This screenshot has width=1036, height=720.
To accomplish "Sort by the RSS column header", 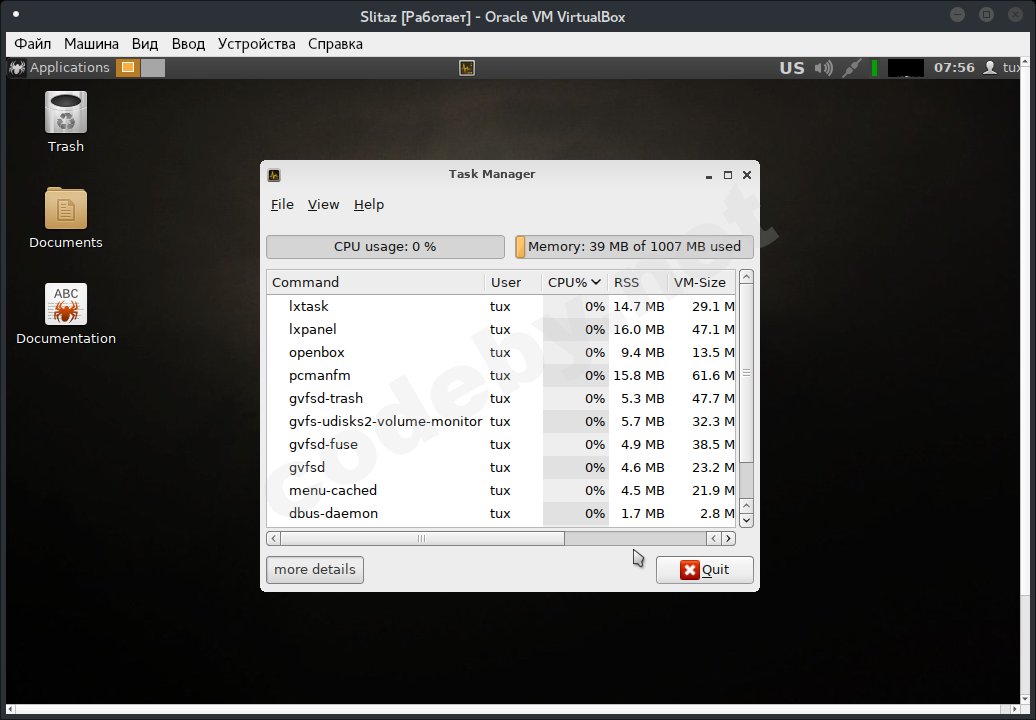I will coord(637,282).
